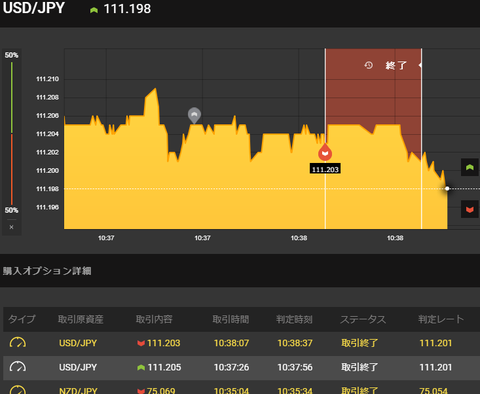The image size is (480, 394).
Task: Click the 取引原資産 column header
Action: click(80, 319)
